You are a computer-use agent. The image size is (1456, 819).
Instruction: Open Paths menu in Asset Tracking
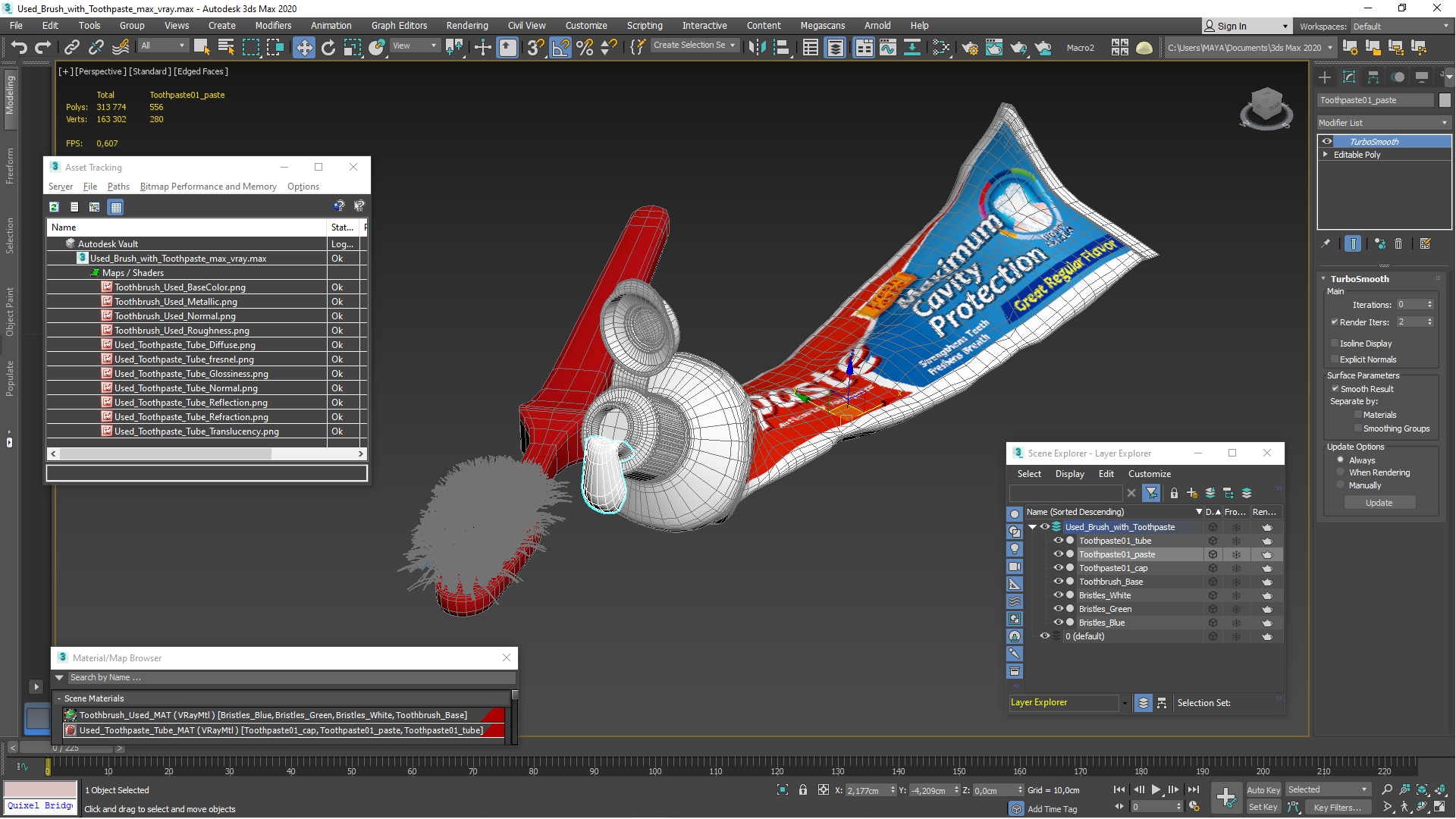118,187
